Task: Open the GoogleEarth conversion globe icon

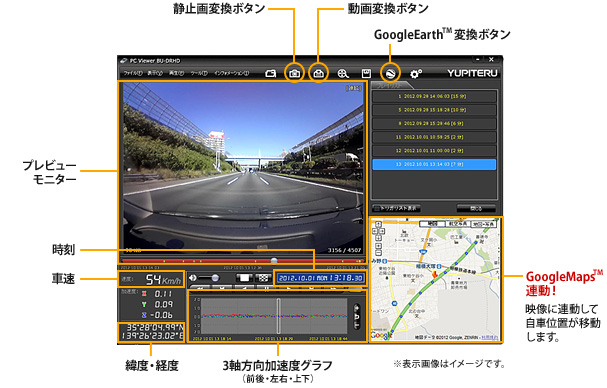Action: pyautogui.click(x=390, y=73)
